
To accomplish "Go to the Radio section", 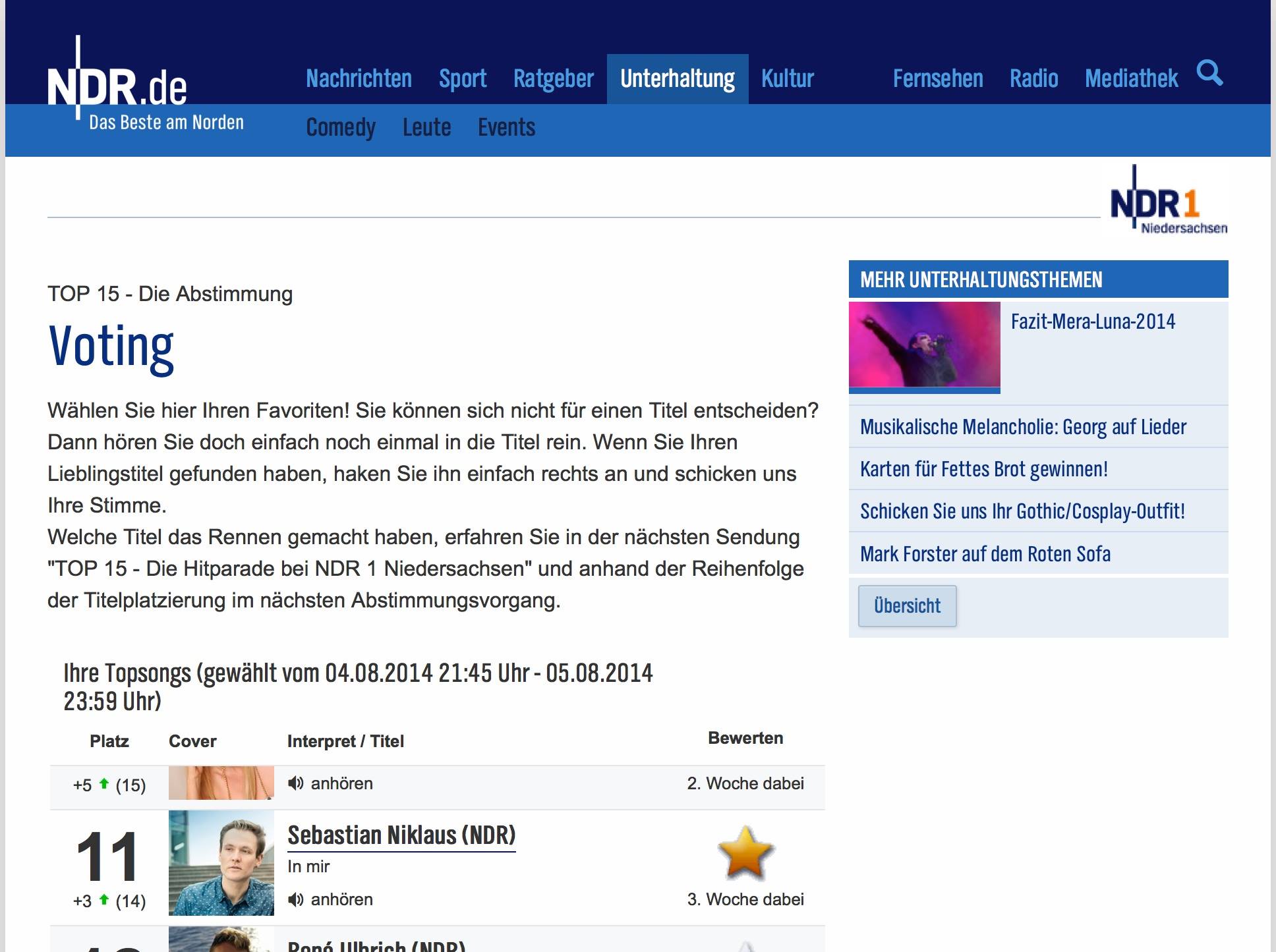I will click(x=1034, y=78).
